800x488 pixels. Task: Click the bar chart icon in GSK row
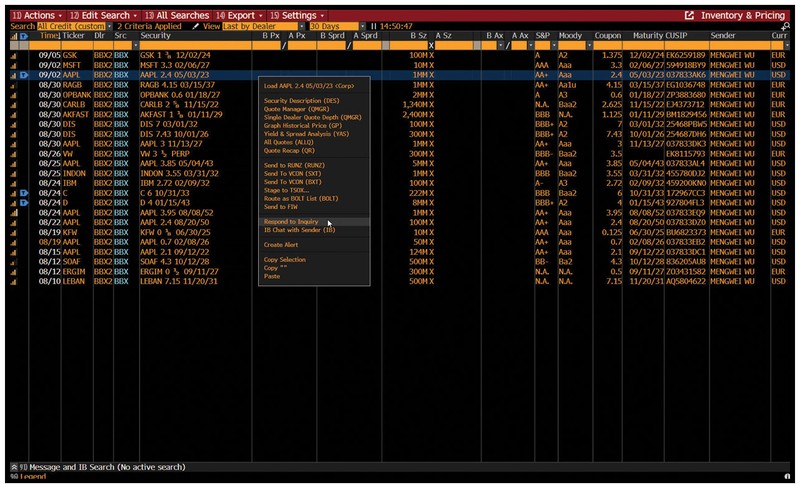pyautogui.click(x=14, y=55)
